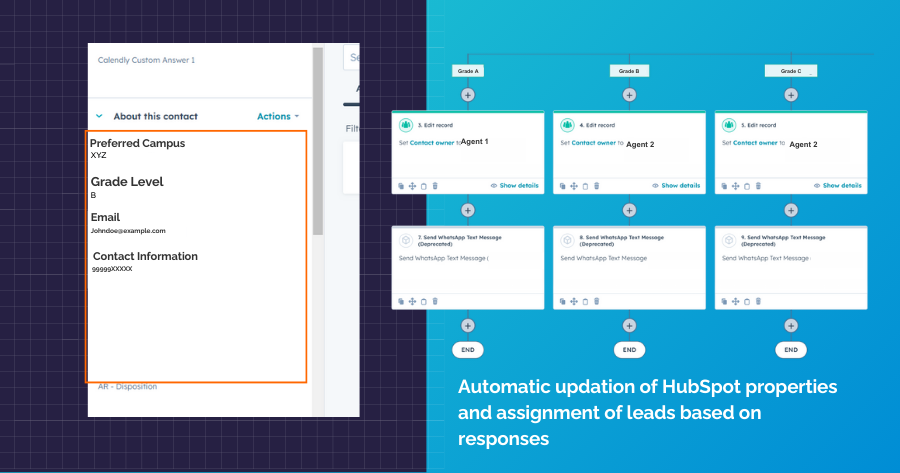Viewport: 900px width, 473px height.
Task: Open Contact owner link in step 3 card
Action: pos(432,143)
